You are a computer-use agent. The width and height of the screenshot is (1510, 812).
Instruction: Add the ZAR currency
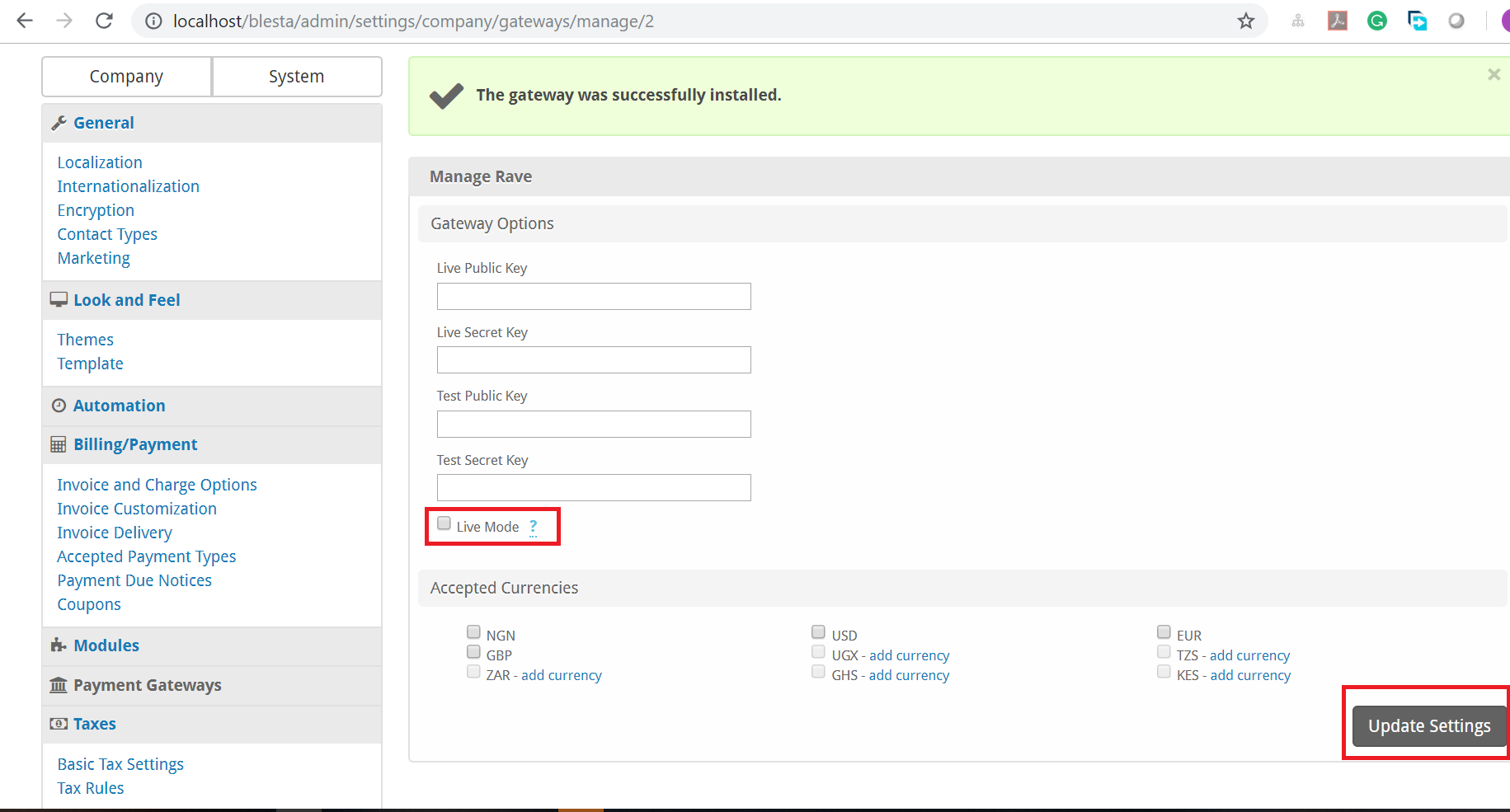[x=562, y=675]
